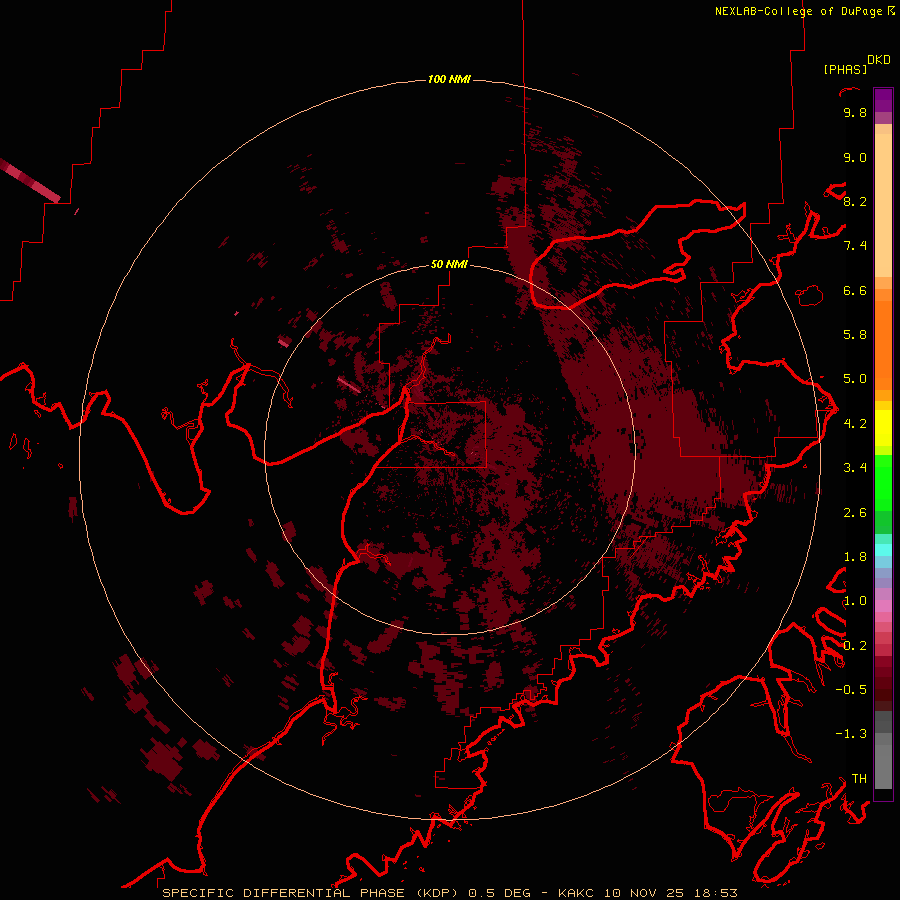Viewport: 900px width, 900px height.
Task: Click the 9.8 value on the legend
Action: pos(855,112)
